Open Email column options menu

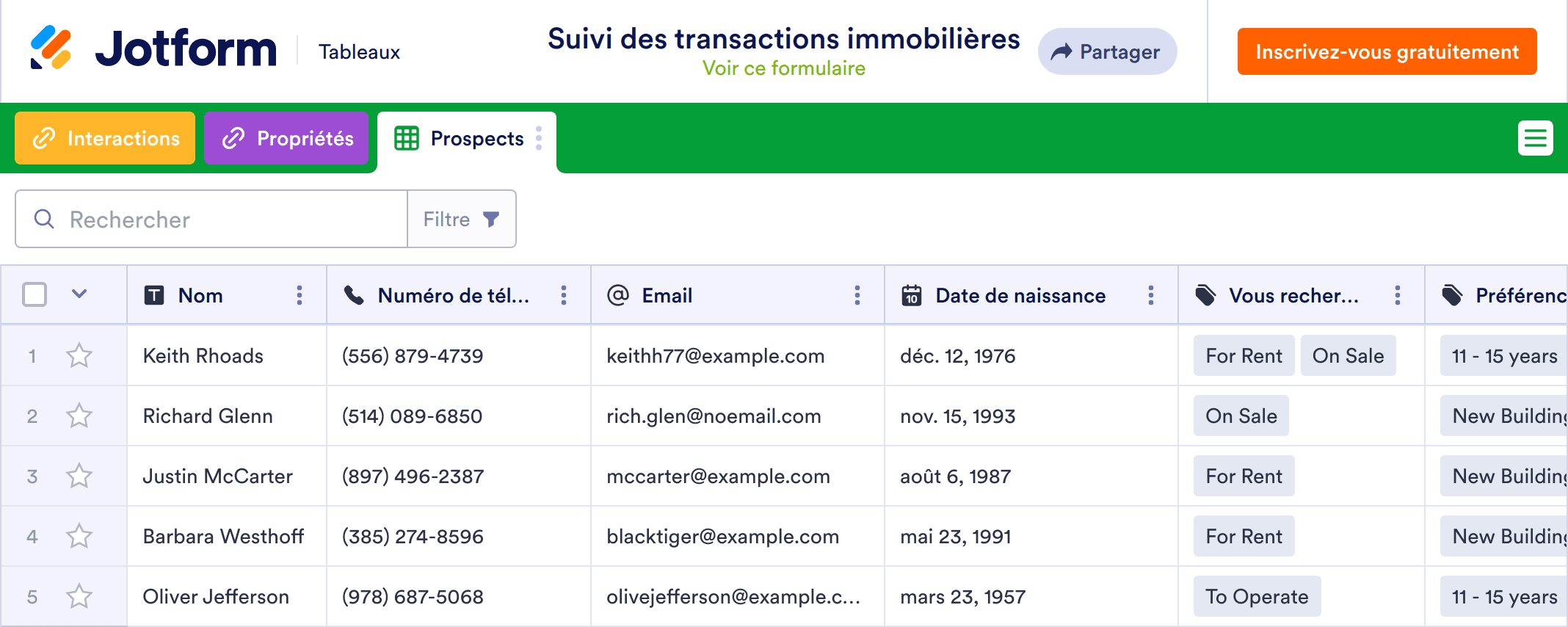pyautogui.click(x=857, y=295)
